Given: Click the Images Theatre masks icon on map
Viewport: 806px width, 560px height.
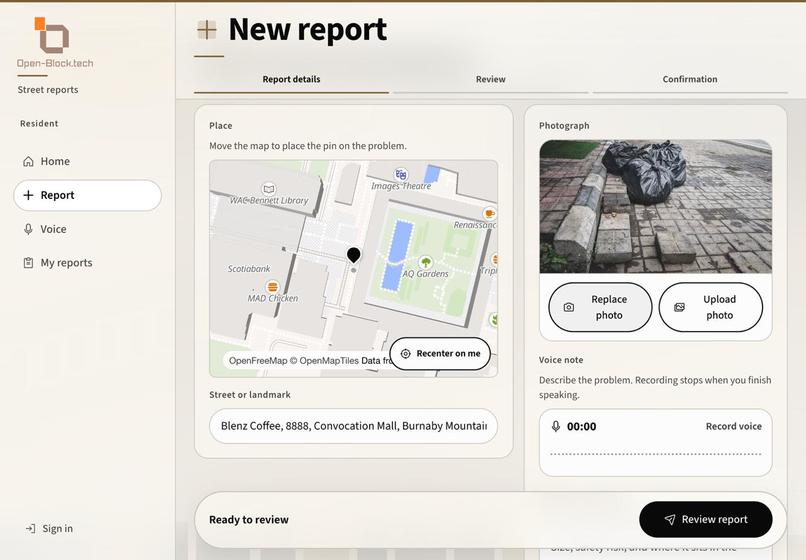Looking at the screenshot, I should 401,174.
